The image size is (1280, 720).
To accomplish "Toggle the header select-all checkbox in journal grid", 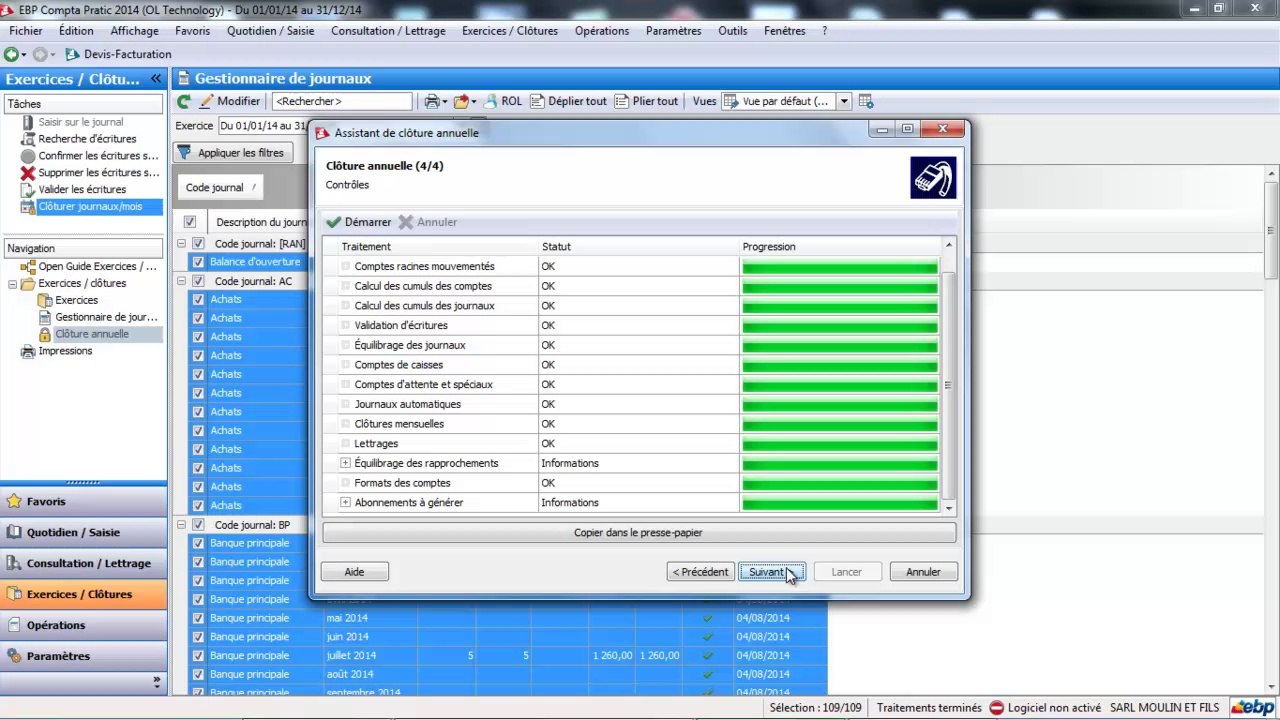I will pos(190,222).
